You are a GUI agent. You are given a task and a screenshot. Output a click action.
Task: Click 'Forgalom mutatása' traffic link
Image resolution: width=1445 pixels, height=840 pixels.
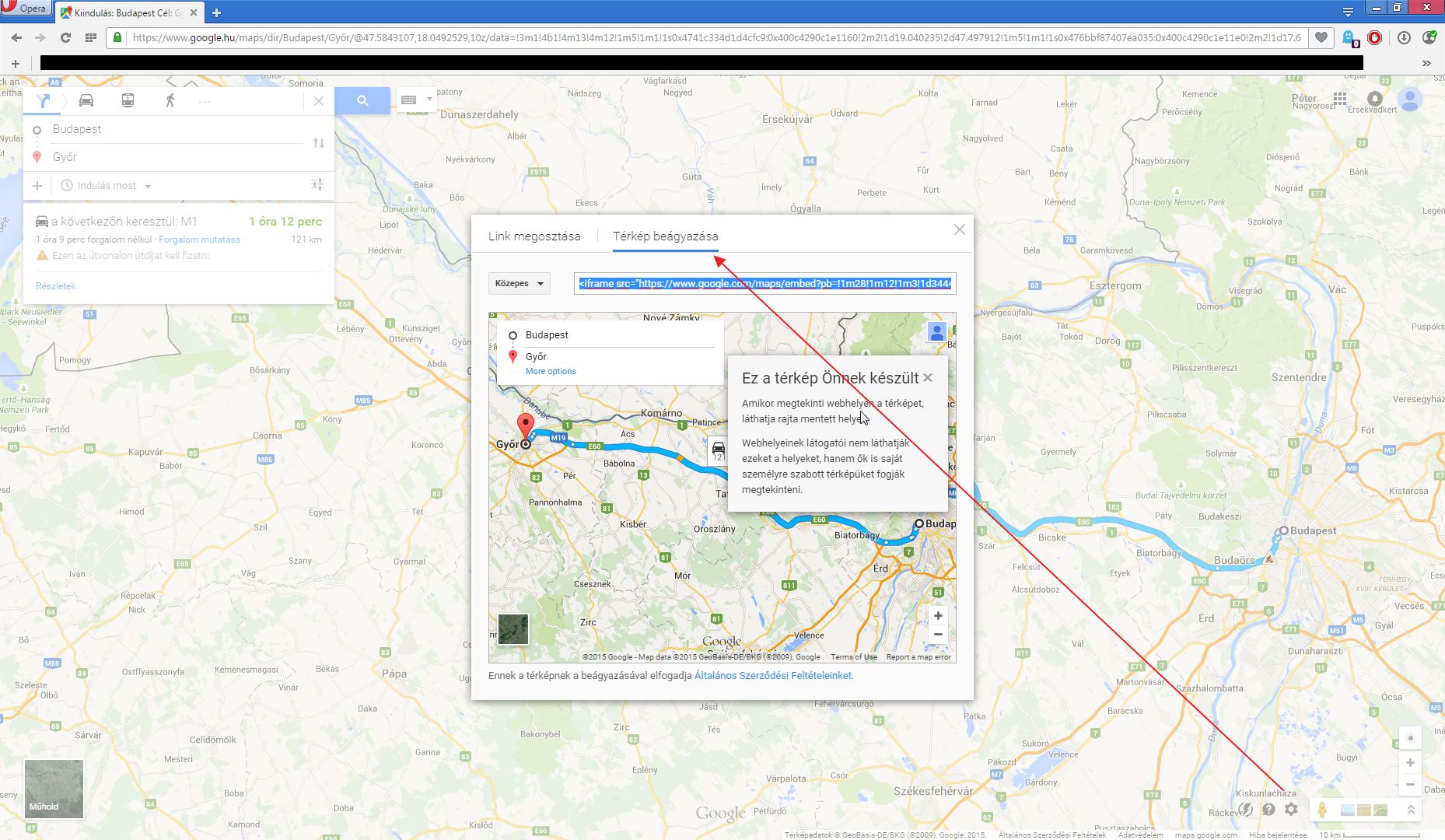[x=199, y=240]
